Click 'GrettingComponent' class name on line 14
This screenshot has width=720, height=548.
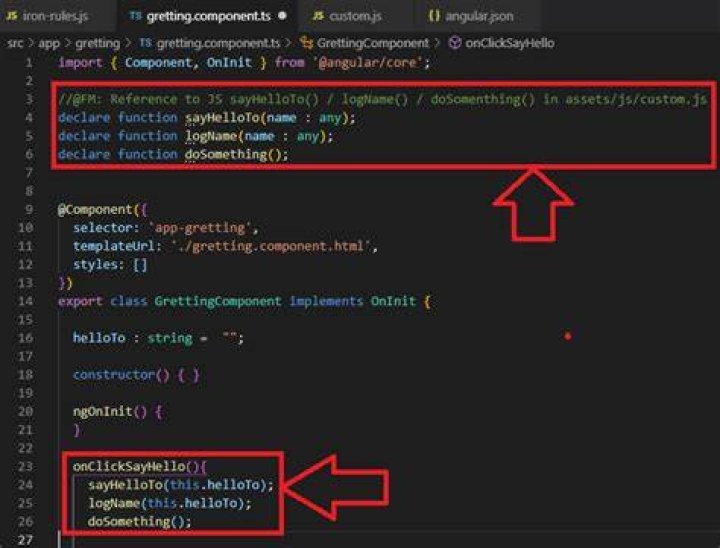pos(218,301)
